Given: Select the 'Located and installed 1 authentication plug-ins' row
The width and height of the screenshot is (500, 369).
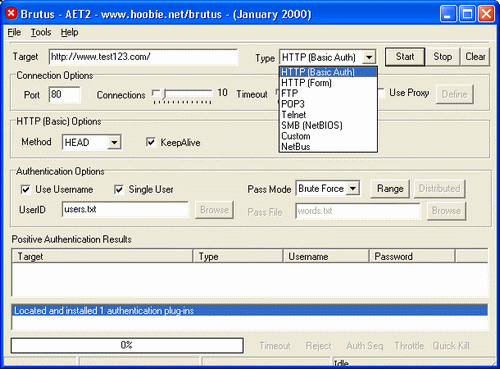Looking at the screenshot, I should [250, 311].
